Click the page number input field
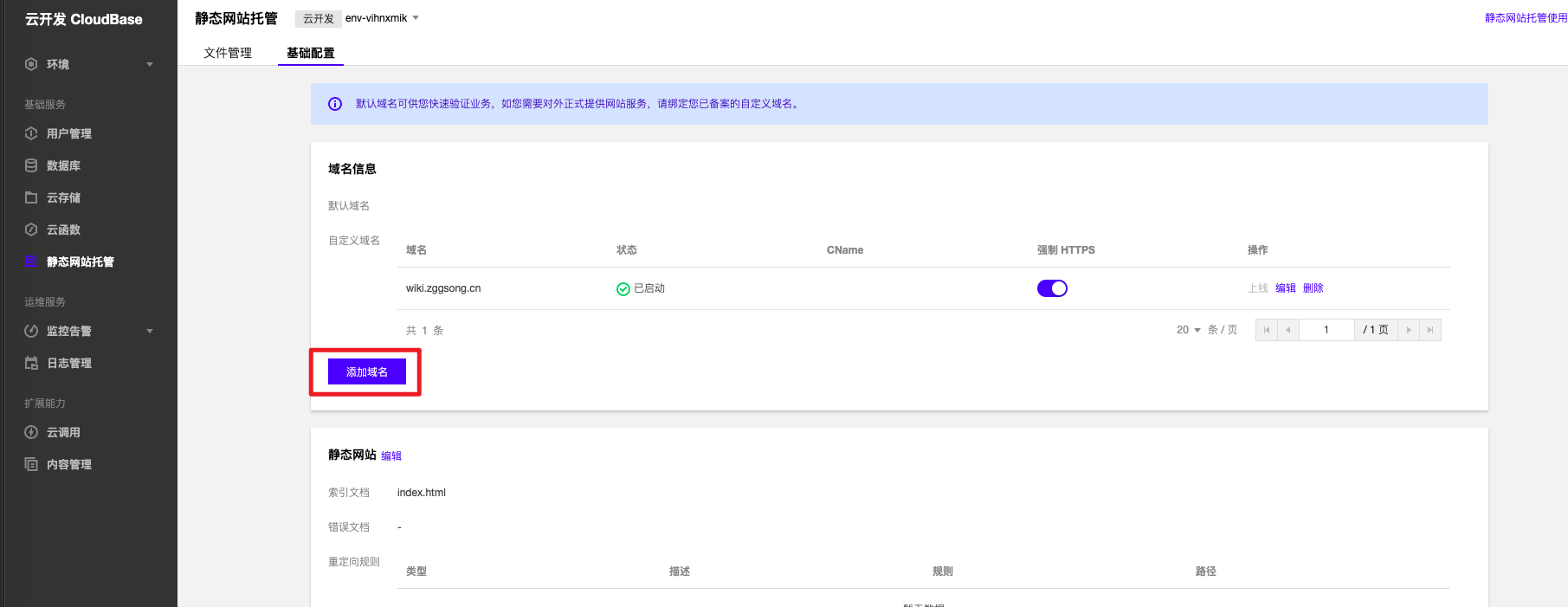The image size is (1568, 607). coord(1326,330)
